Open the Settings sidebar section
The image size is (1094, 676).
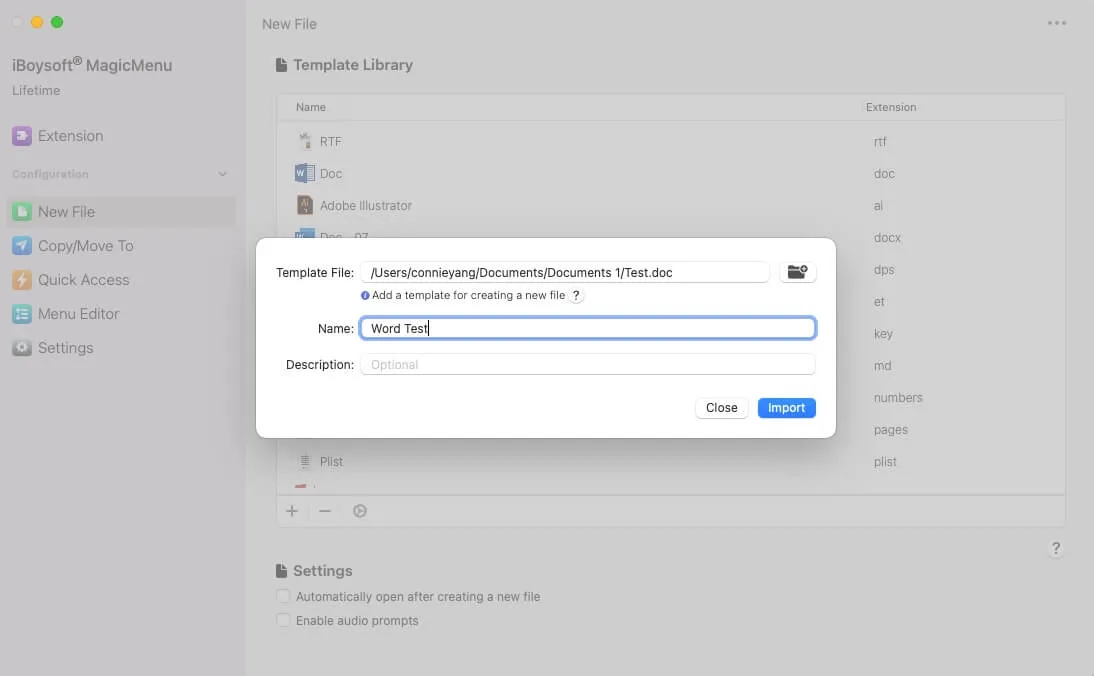click(x=66, y=347)
